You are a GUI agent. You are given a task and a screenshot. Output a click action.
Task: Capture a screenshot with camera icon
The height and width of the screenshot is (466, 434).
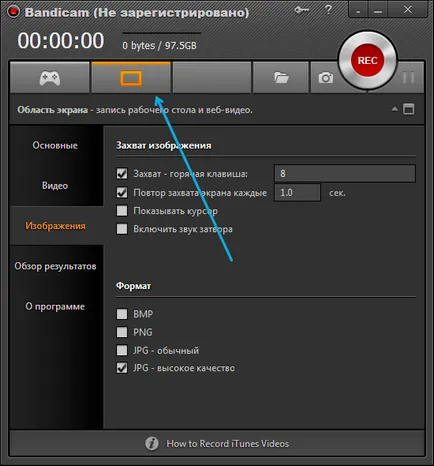(325, 78)
